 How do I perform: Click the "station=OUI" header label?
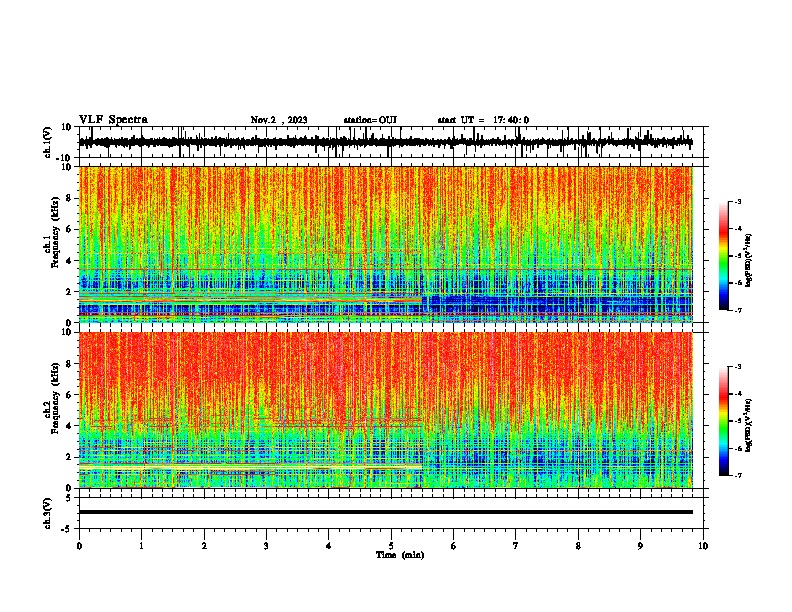tap(370, 120)
